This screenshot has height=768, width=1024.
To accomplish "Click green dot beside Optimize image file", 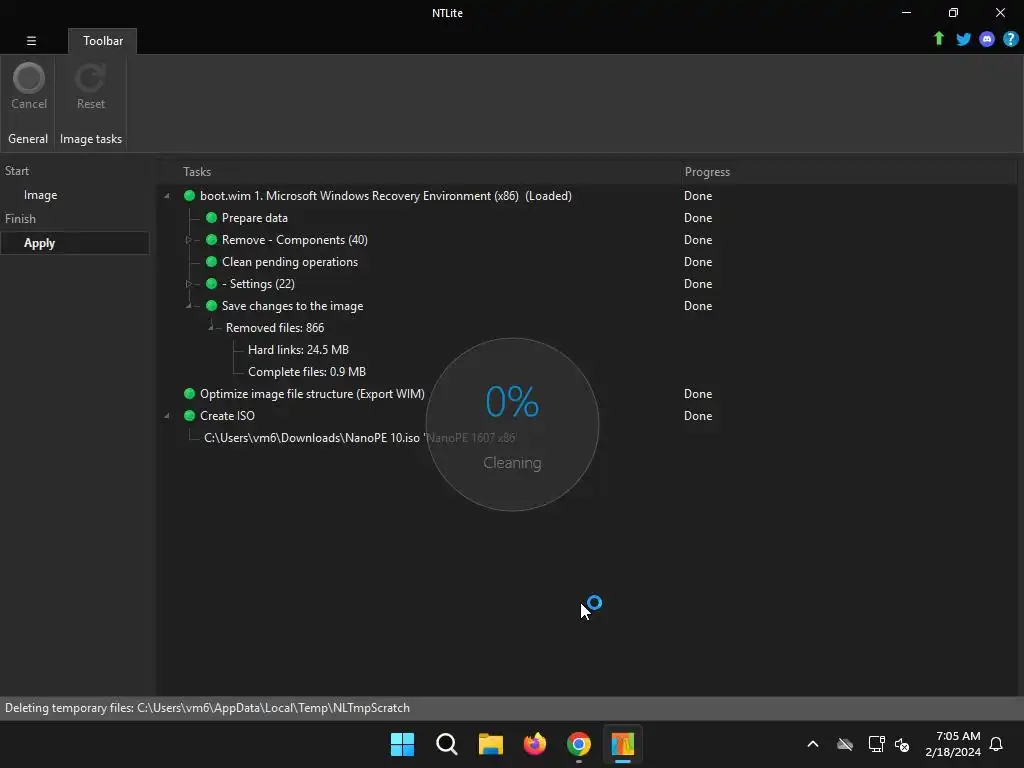I will [189, 393].
